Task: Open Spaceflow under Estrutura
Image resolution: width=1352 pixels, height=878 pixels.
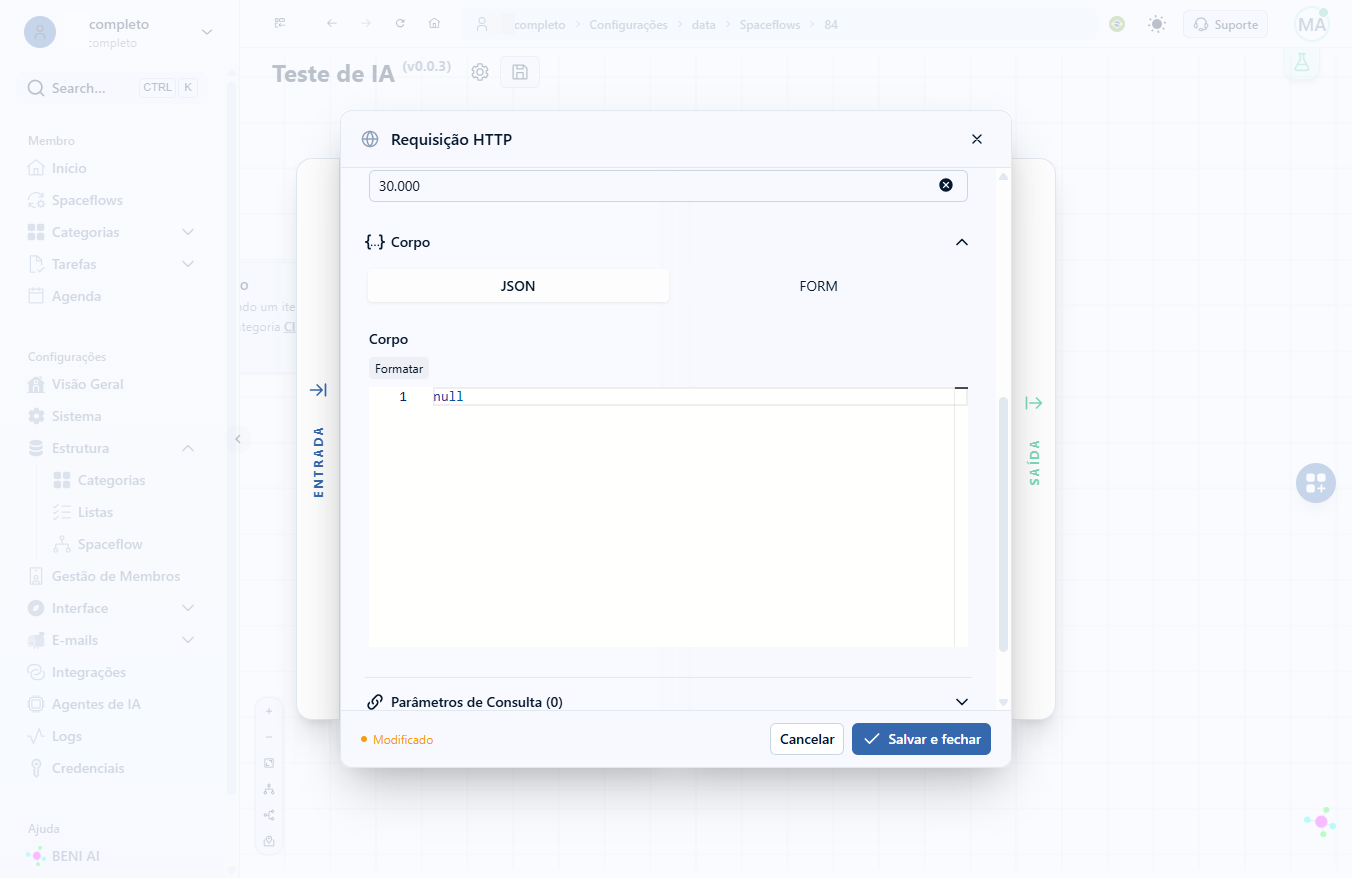Action: [x=110, y=544]
